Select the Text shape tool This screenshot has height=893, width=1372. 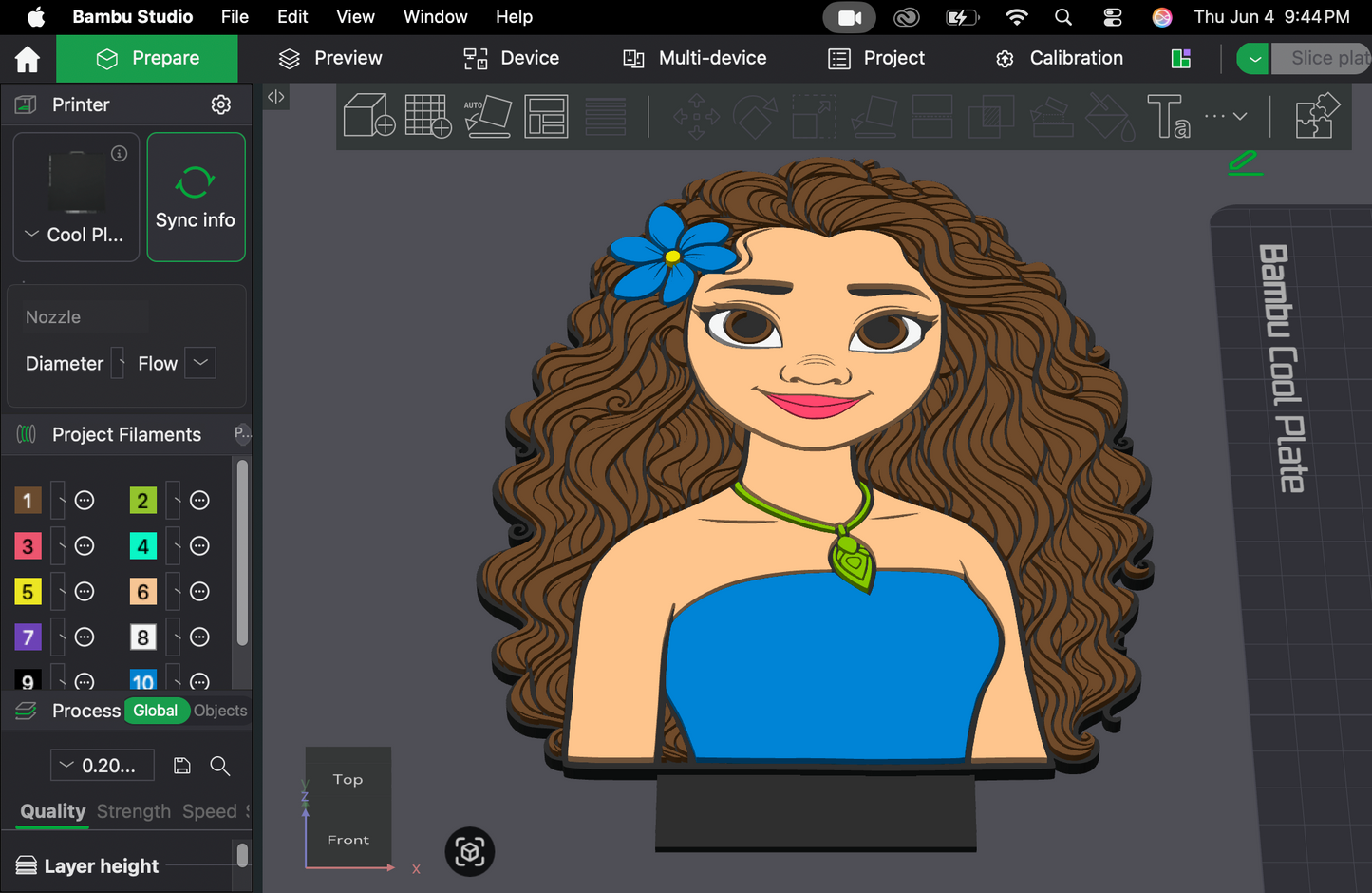coord(1169,116)
